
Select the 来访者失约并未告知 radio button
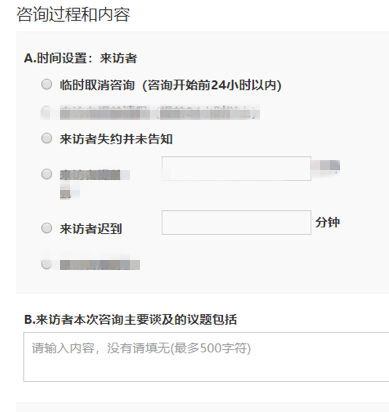47,138
